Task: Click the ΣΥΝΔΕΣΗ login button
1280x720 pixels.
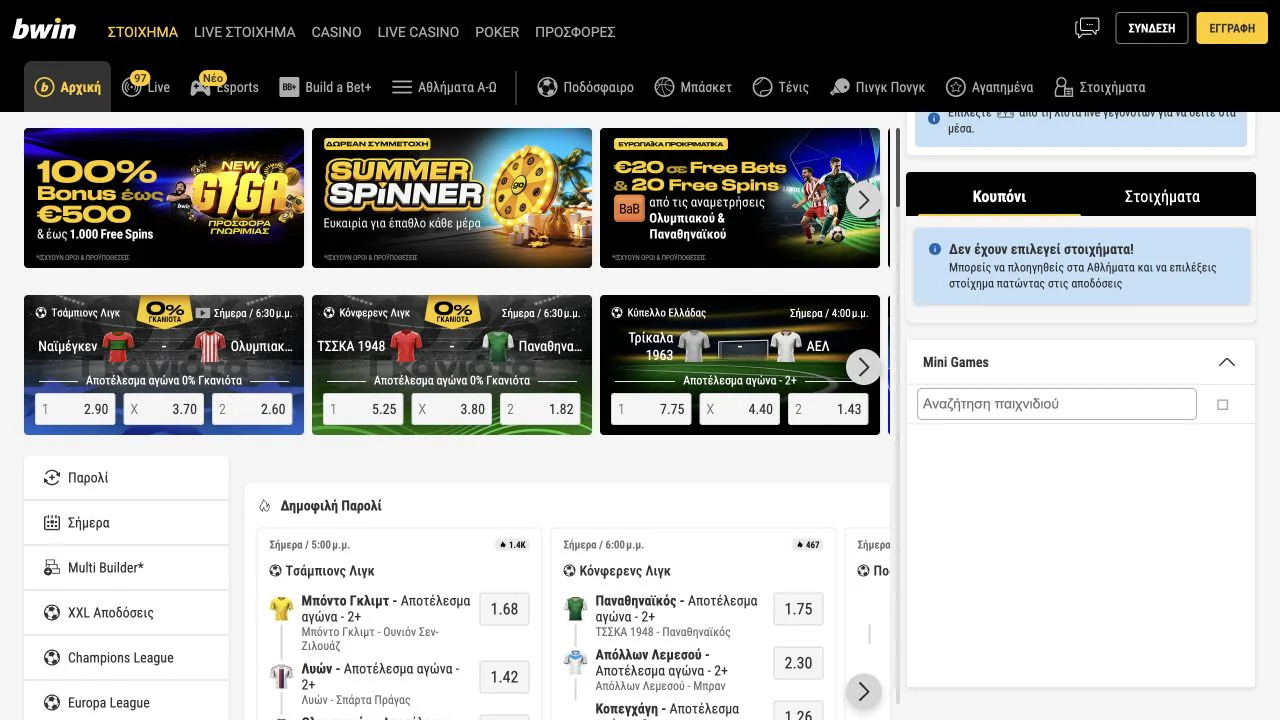Action: [x=1152, y=28]
